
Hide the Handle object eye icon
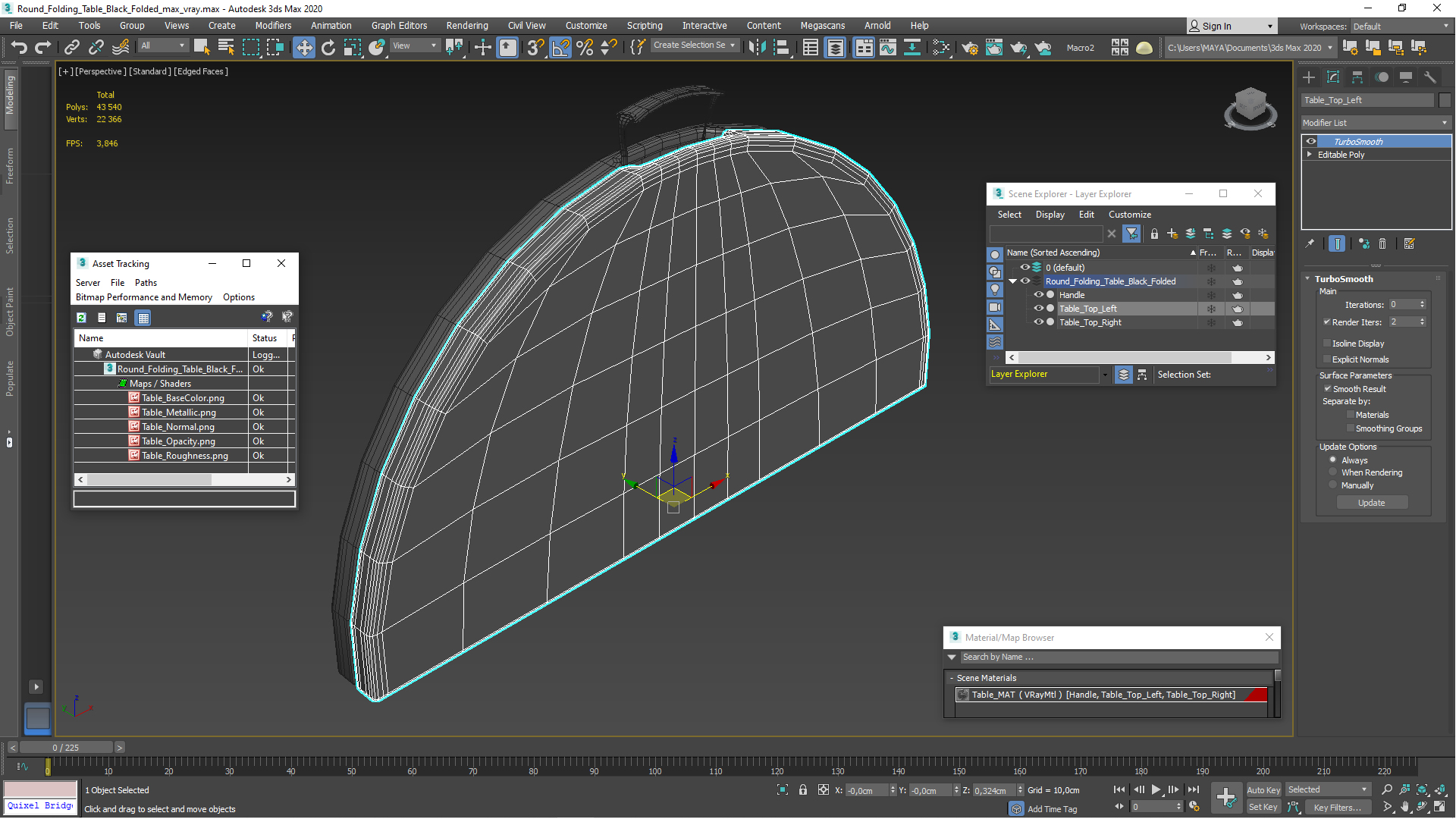1039,295
